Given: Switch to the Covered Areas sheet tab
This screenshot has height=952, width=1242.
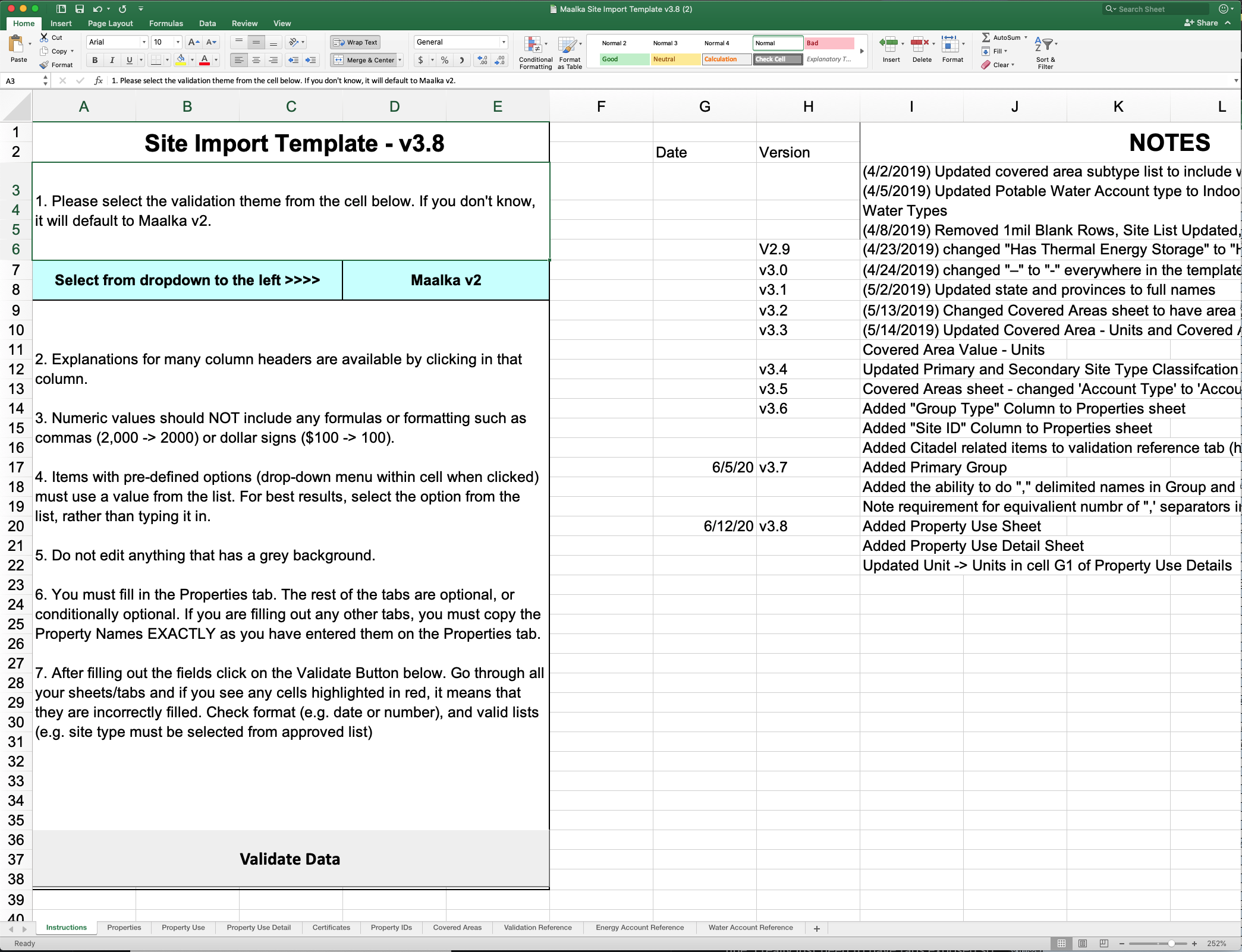Looking at the screenshot, I should click(457, 928).
